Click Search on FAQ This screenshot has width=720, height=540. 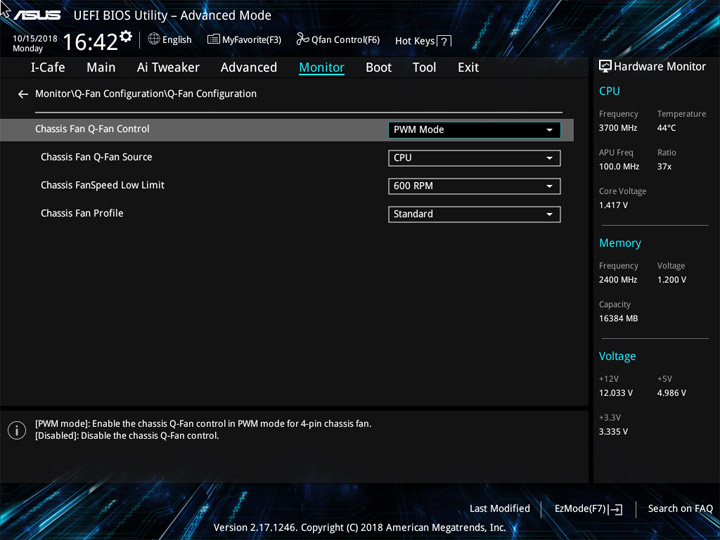click(x=680, y=509)
